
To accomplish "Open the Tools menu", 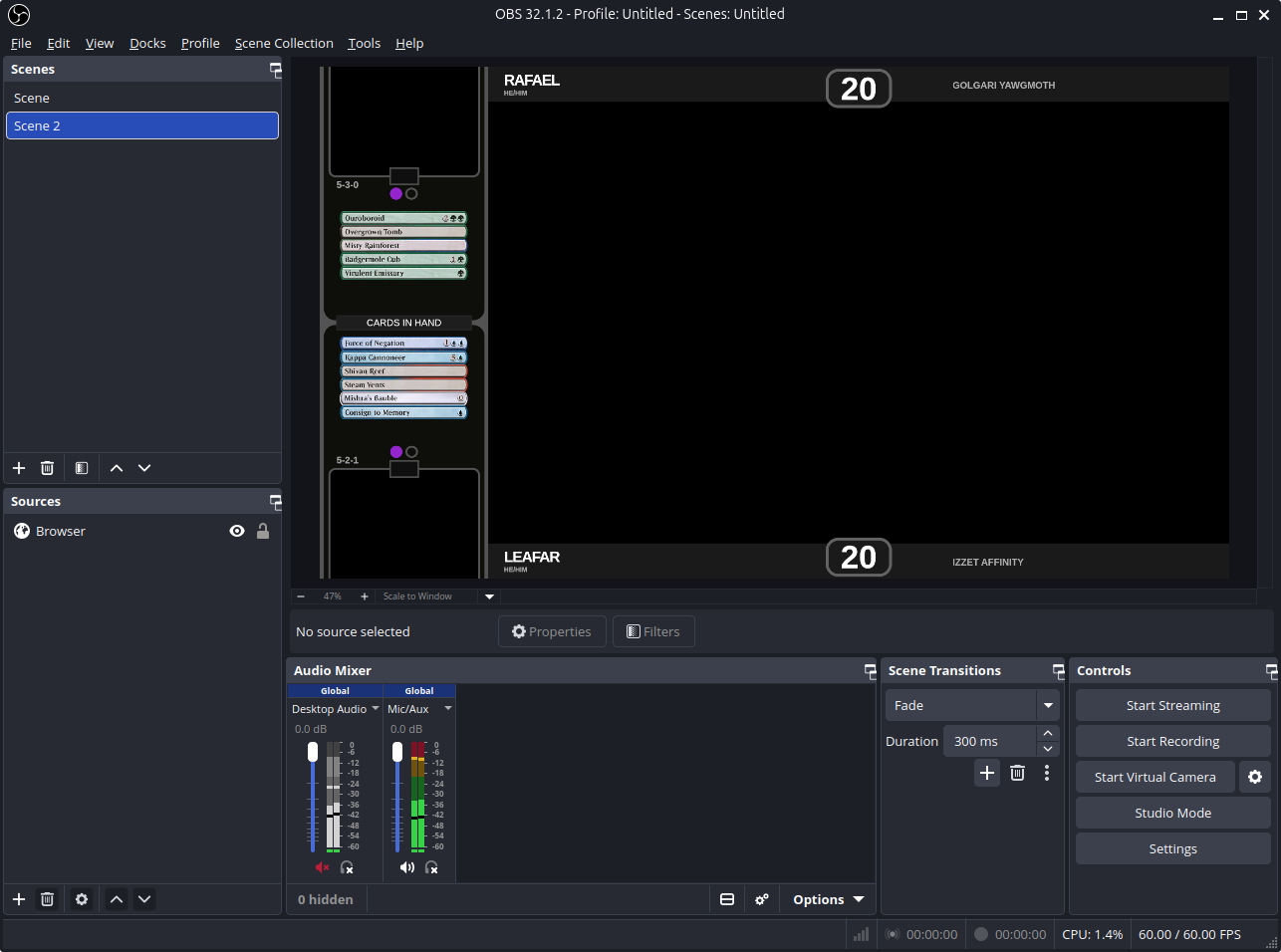I will point(364,43).
